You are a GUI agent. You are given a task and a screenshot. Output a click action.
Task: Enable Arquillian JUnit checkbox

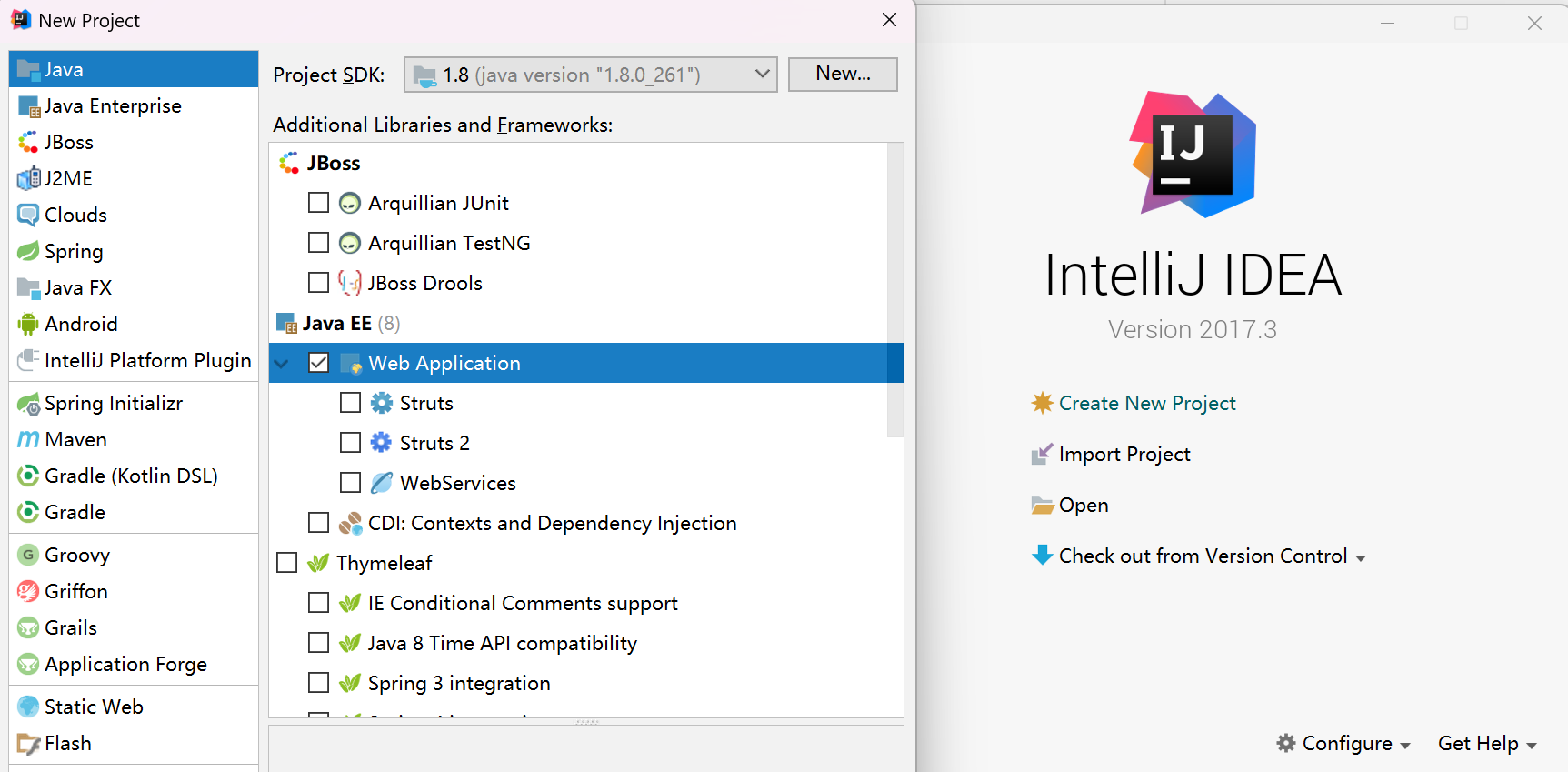[x=318, y=203]
